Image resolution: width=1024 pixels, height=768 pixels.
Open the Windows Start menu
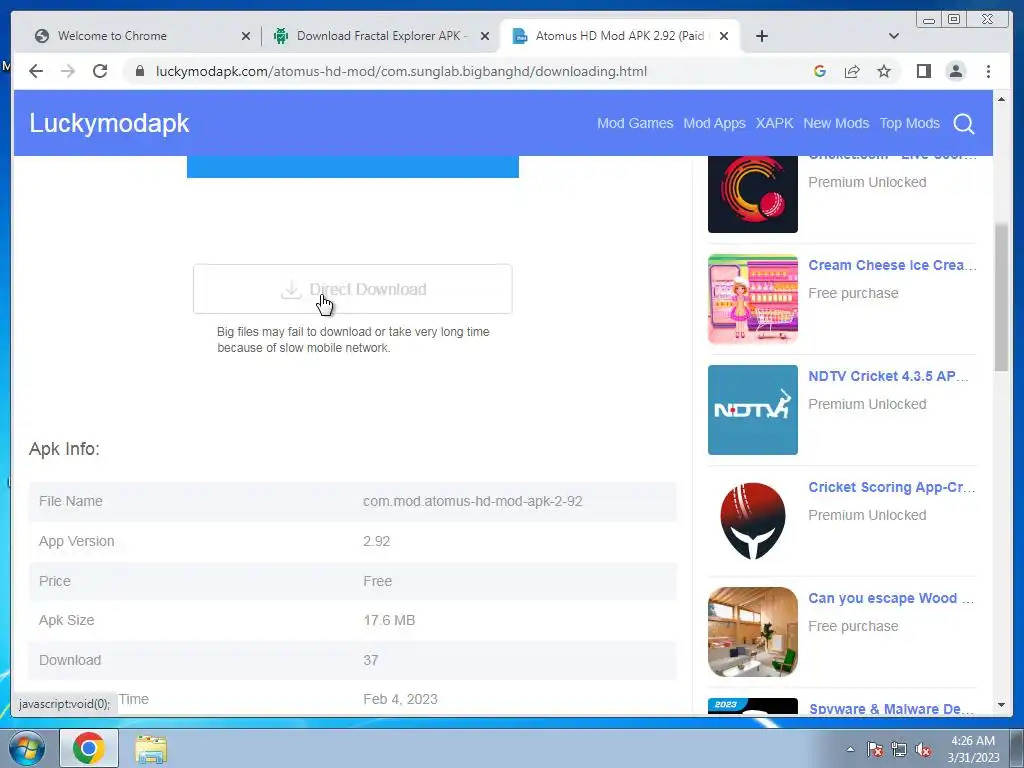(x=27, y=748)
